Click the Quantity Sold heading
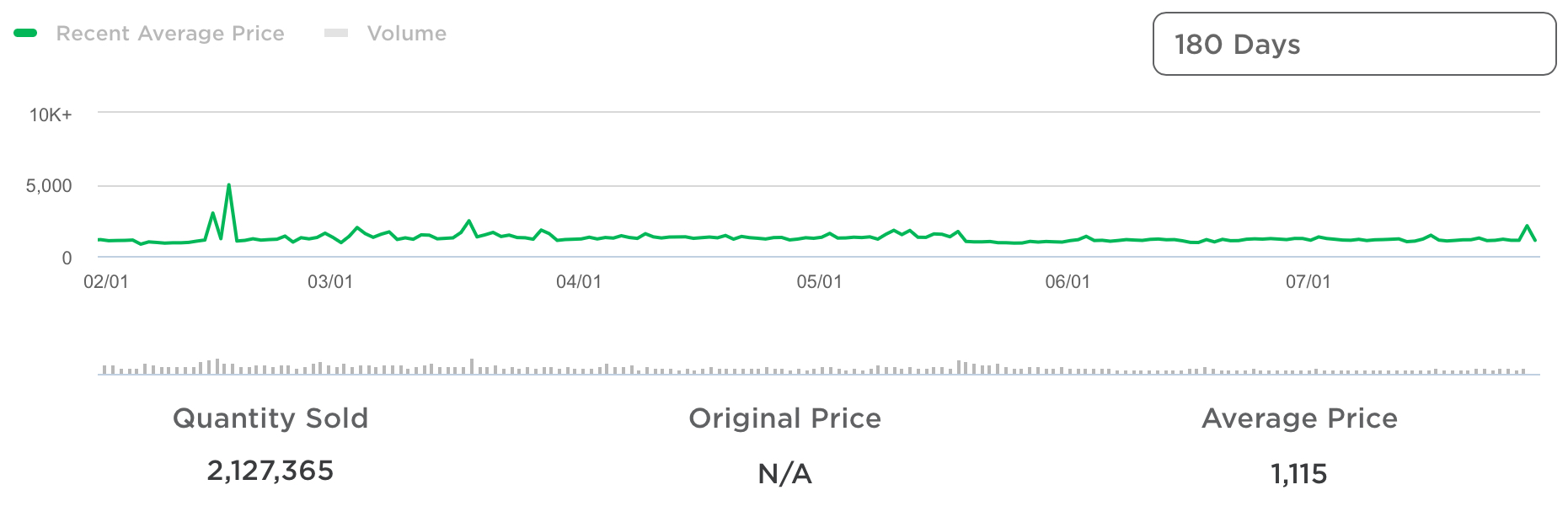This screenshot has height=506, width=1568. [270, 418]
